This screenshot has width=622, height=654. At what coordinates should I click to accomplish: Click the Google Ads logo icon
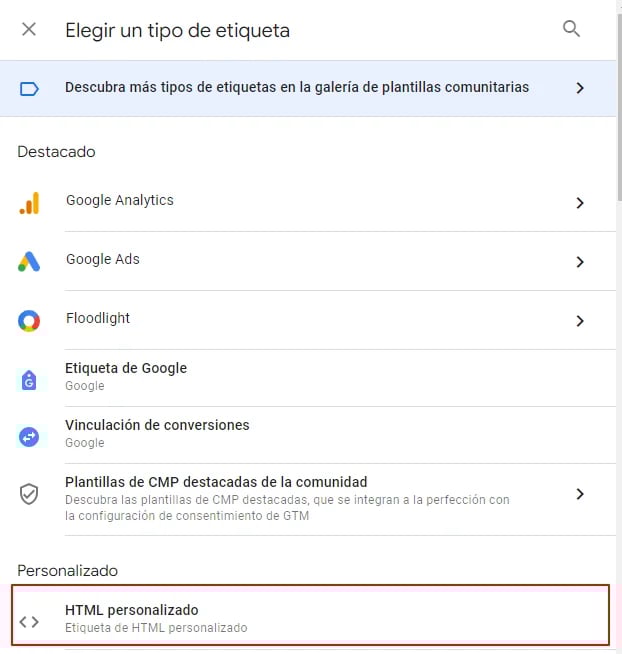point(29,262)
